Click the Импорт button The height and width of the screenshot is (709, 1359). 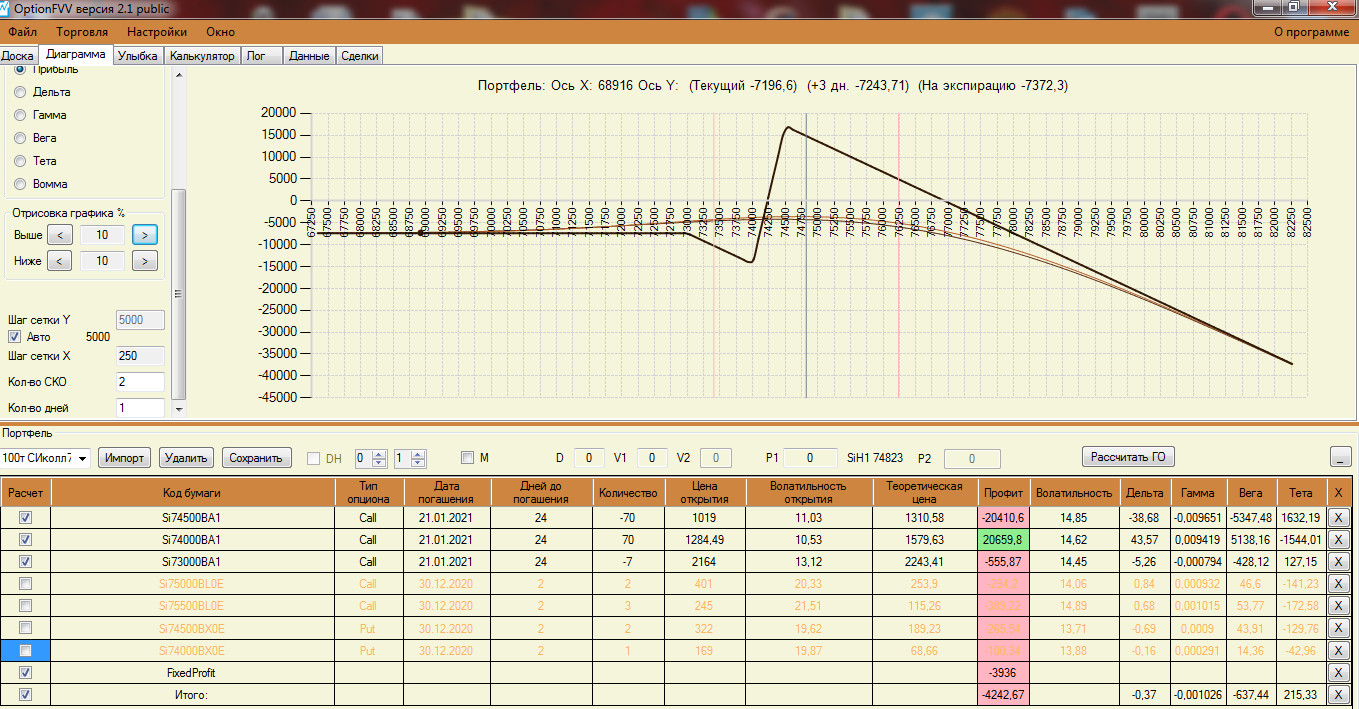tap(125, 458)
